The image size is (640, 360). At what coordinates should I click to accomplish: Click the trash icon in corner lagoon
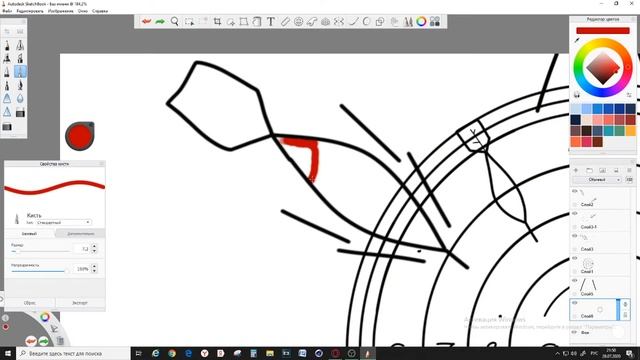[60, 340]
